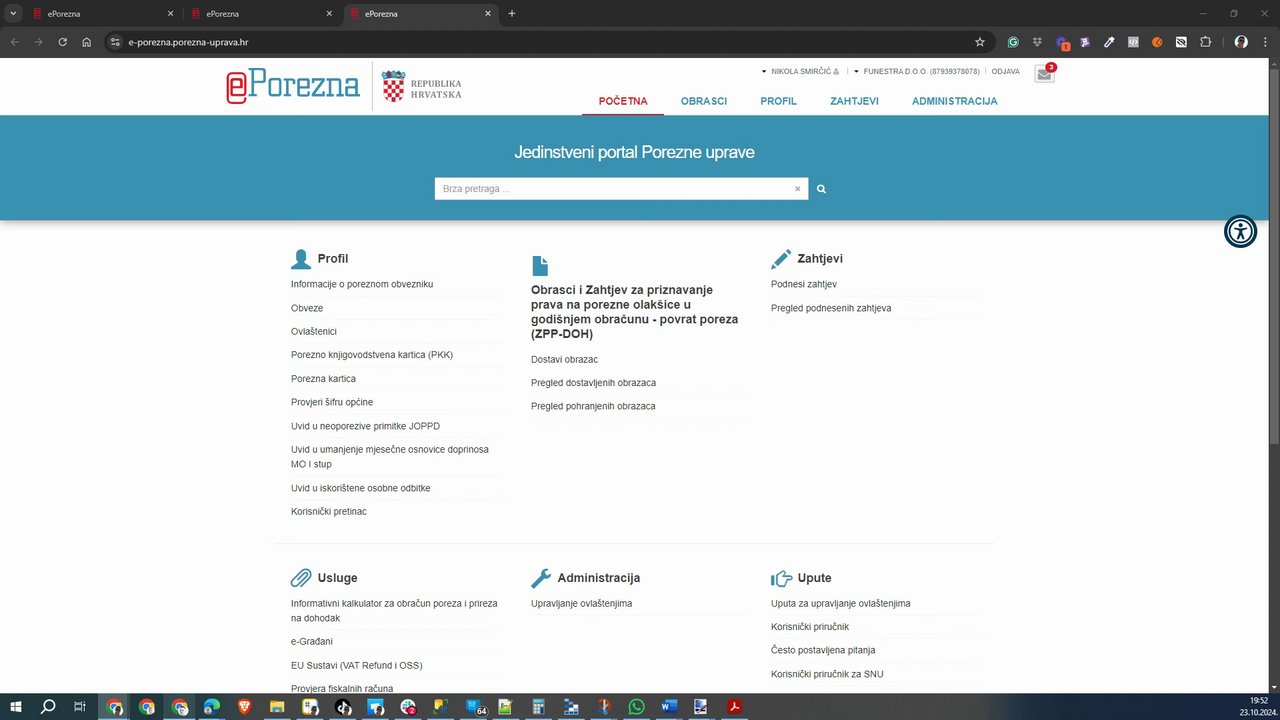Image resolution: width=1280 pixels, height=720 pixels.
Task: Open Task View on the taskbar
Action: (x=80, y=707)
